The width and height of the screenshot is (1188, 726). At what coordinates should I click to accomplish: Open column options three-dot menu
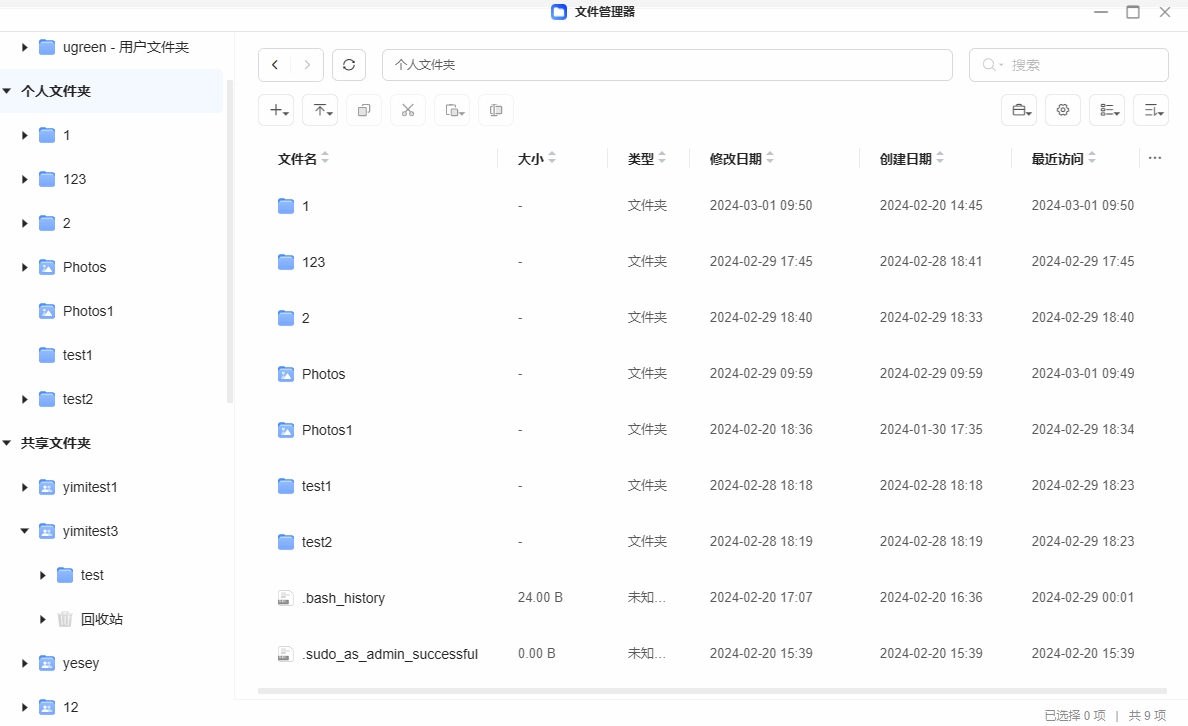[x=1155, y=158]
